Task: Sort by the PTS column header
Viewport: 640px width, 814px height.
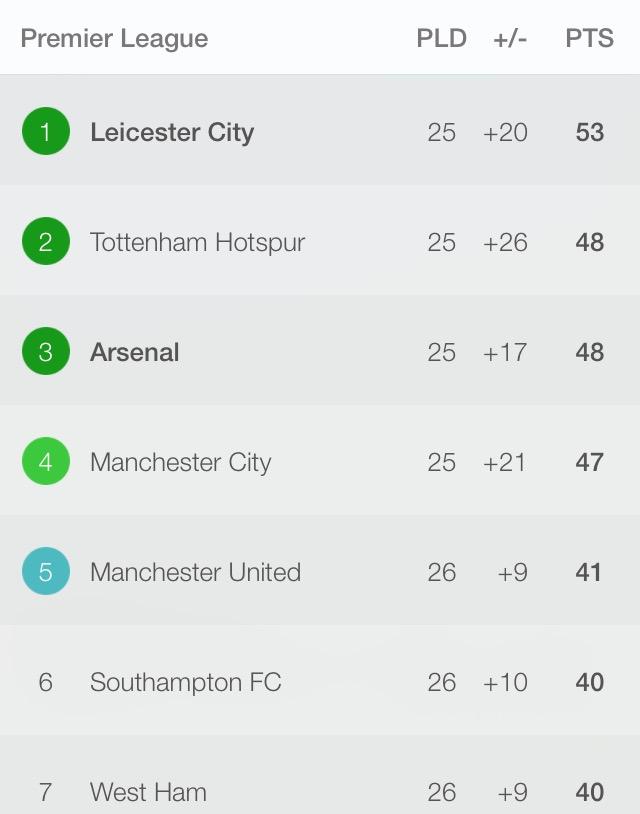Action: tap(589, 39)
